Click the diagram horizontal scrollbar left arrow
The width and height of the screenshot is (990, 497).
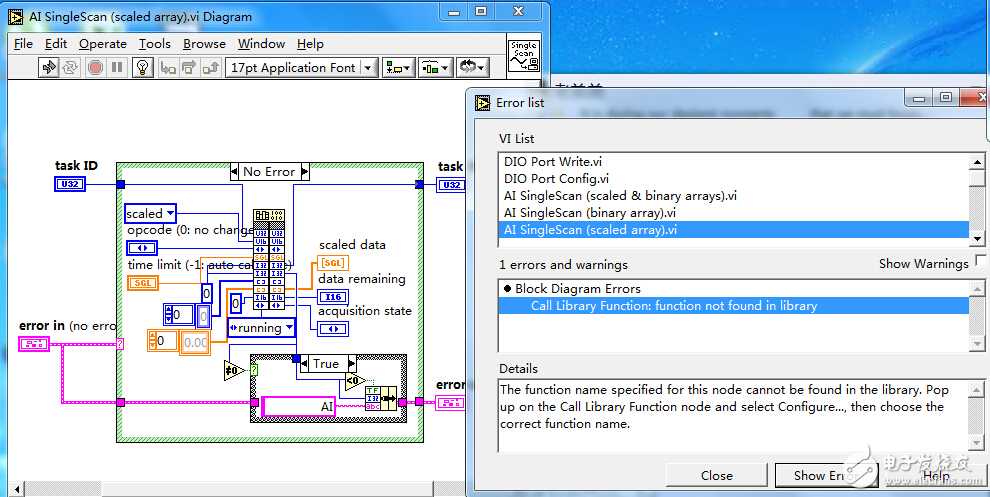coord(17,489)
